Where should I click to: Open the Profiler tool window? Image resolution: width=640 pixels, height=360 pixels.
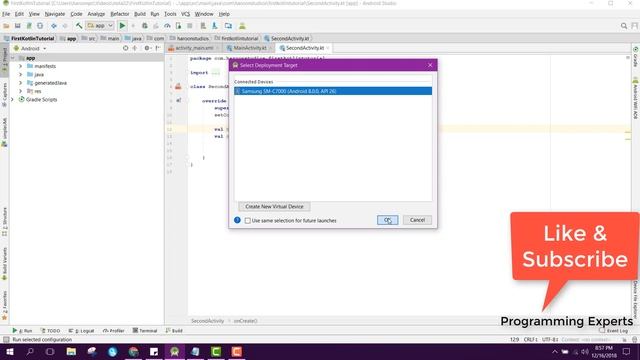113,331
